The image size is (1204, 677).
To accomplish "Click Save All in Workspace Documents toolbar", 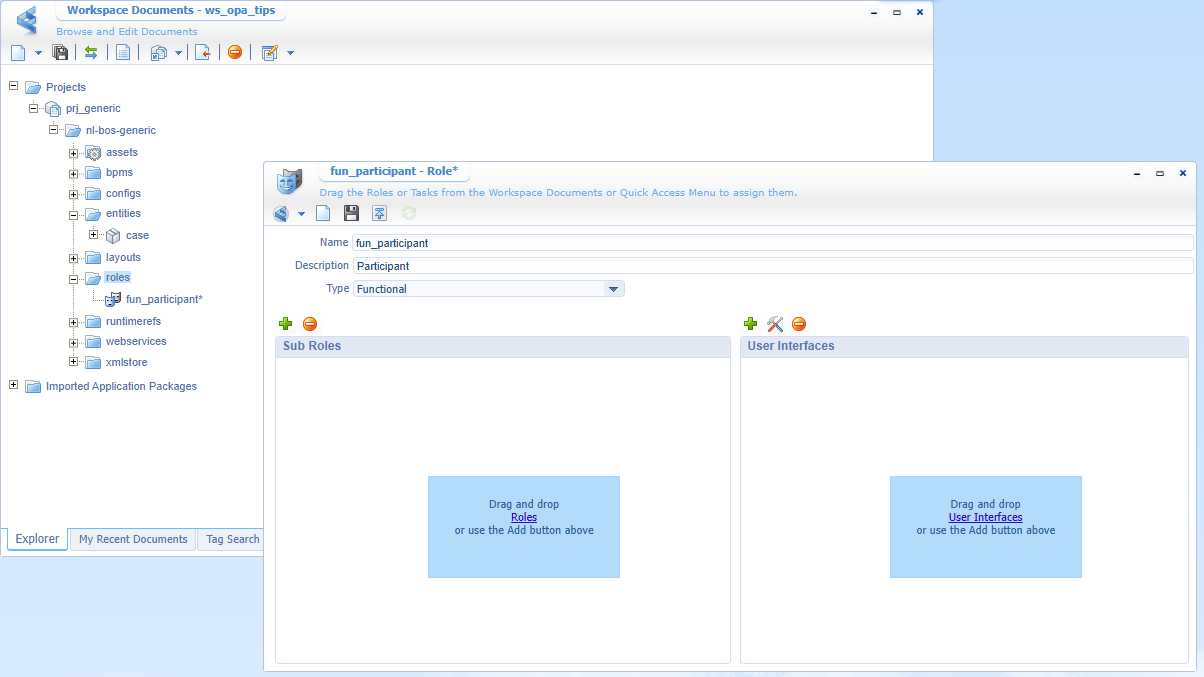I will [x=60, y=53].
